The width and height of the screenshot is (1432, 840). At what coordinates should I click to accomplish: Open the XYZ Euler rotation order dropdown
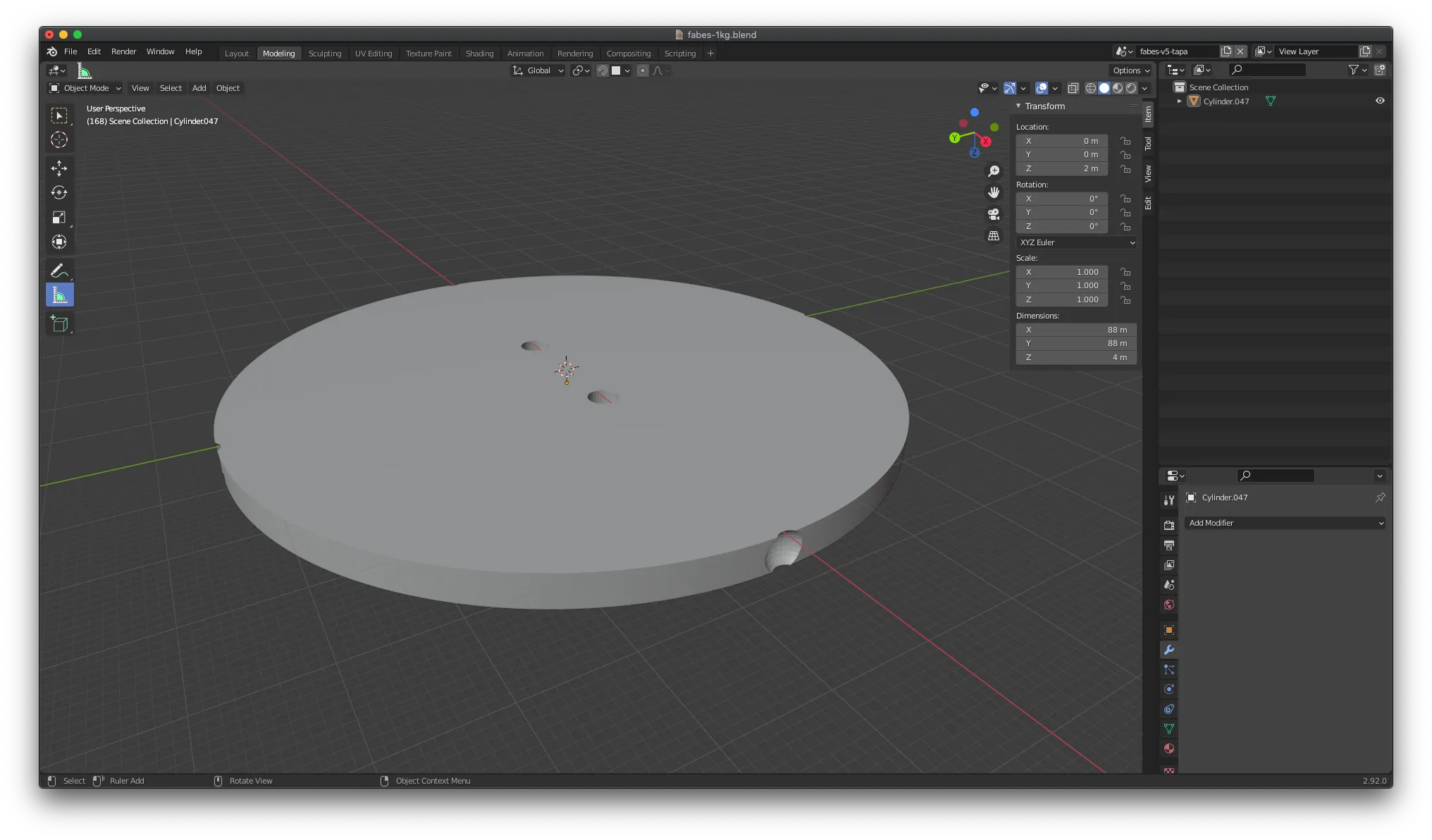pyautogui.click(x=1075, y=242)
